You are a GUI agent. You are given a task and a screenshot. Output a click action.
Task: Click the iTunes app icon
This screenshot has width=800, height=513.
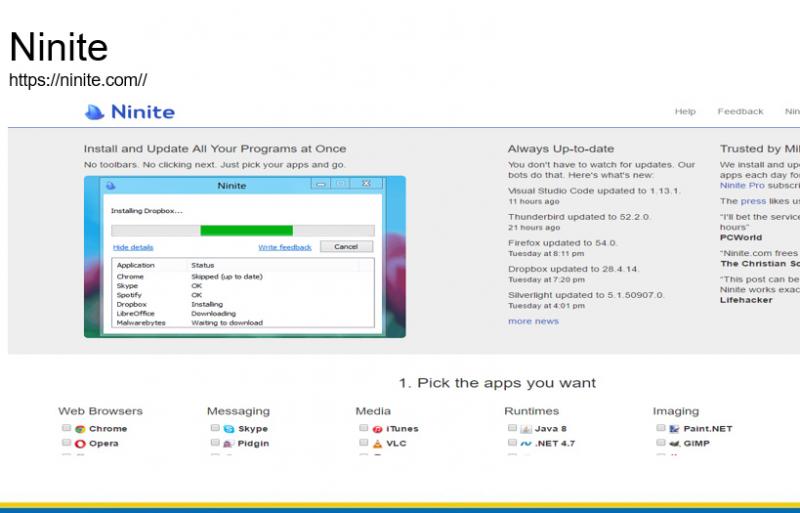[x=378, y=429]
